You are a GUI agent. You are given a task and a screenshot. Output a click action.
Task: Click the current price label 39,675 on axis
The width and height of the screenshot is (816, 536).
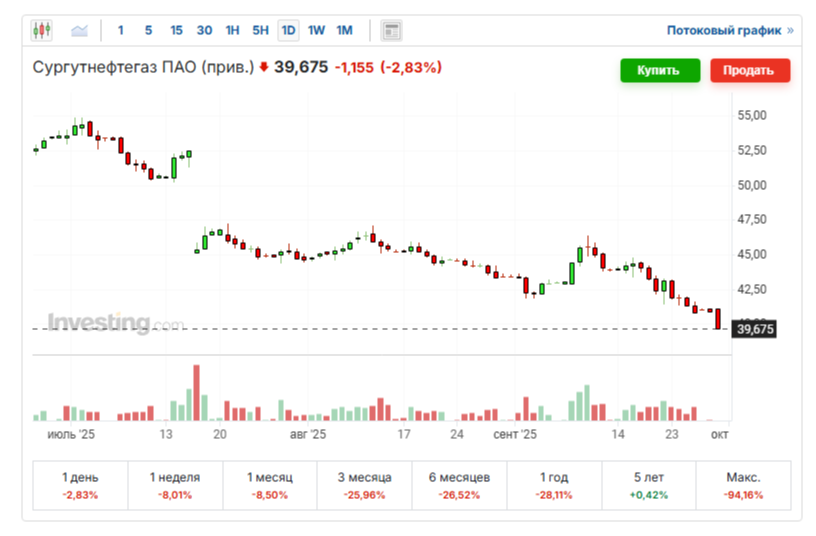click(x=755, y=329)
